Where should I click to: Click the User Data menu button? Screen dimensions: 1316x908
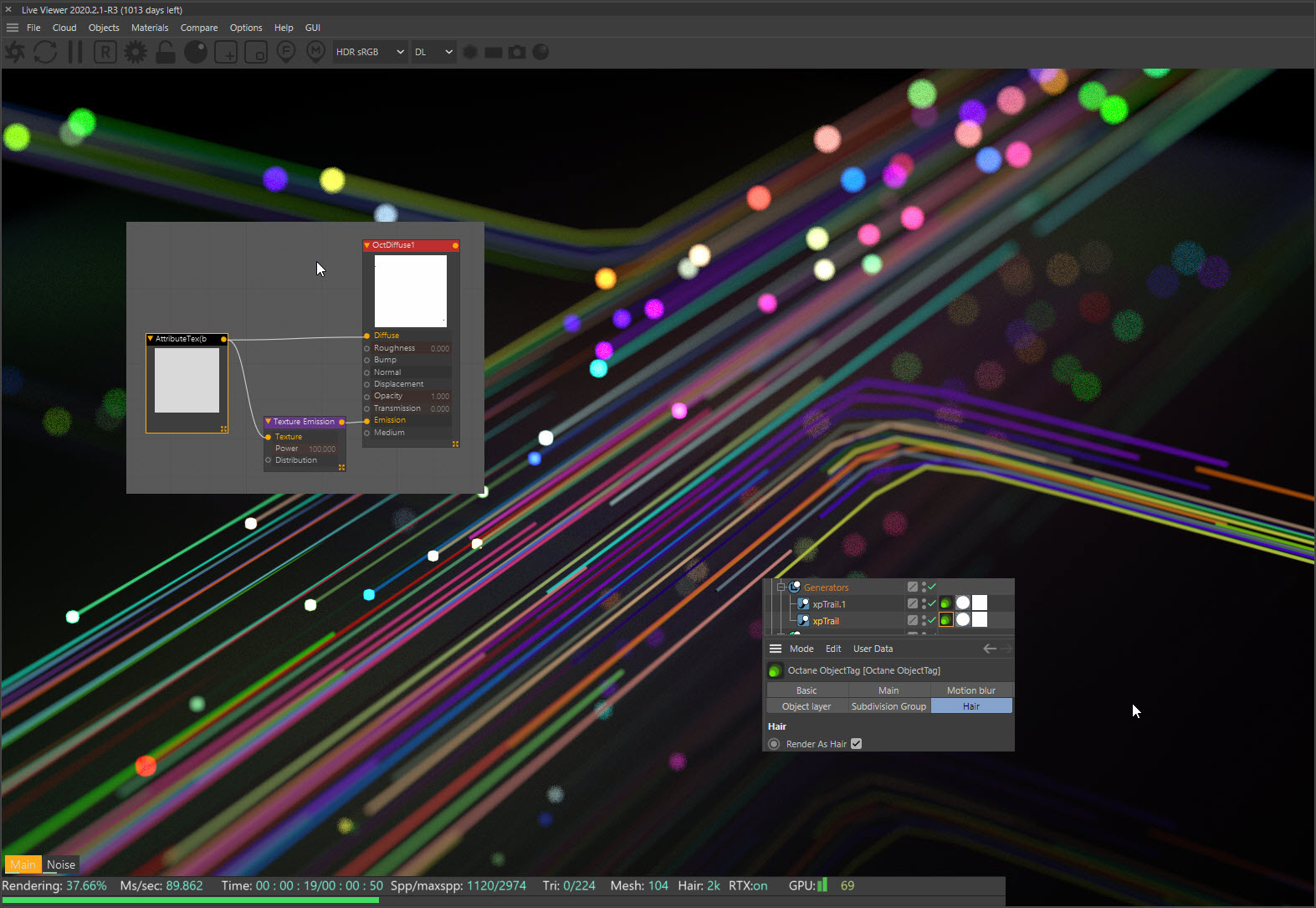[x=873, y=649]
